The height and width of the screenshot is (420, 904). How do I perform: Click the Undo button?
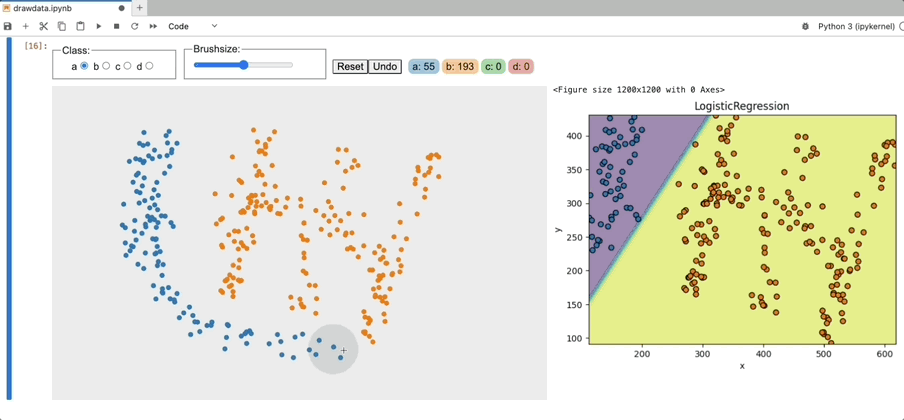(385, 66)
